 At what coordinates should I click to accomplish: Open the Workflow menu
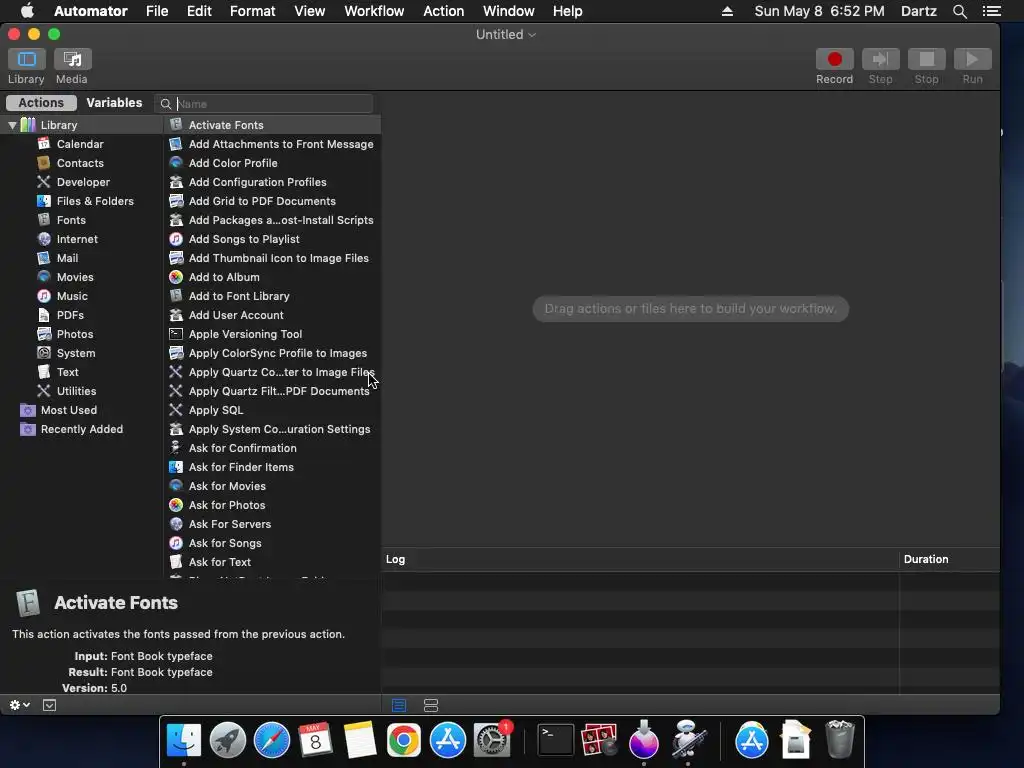(374, 11)
